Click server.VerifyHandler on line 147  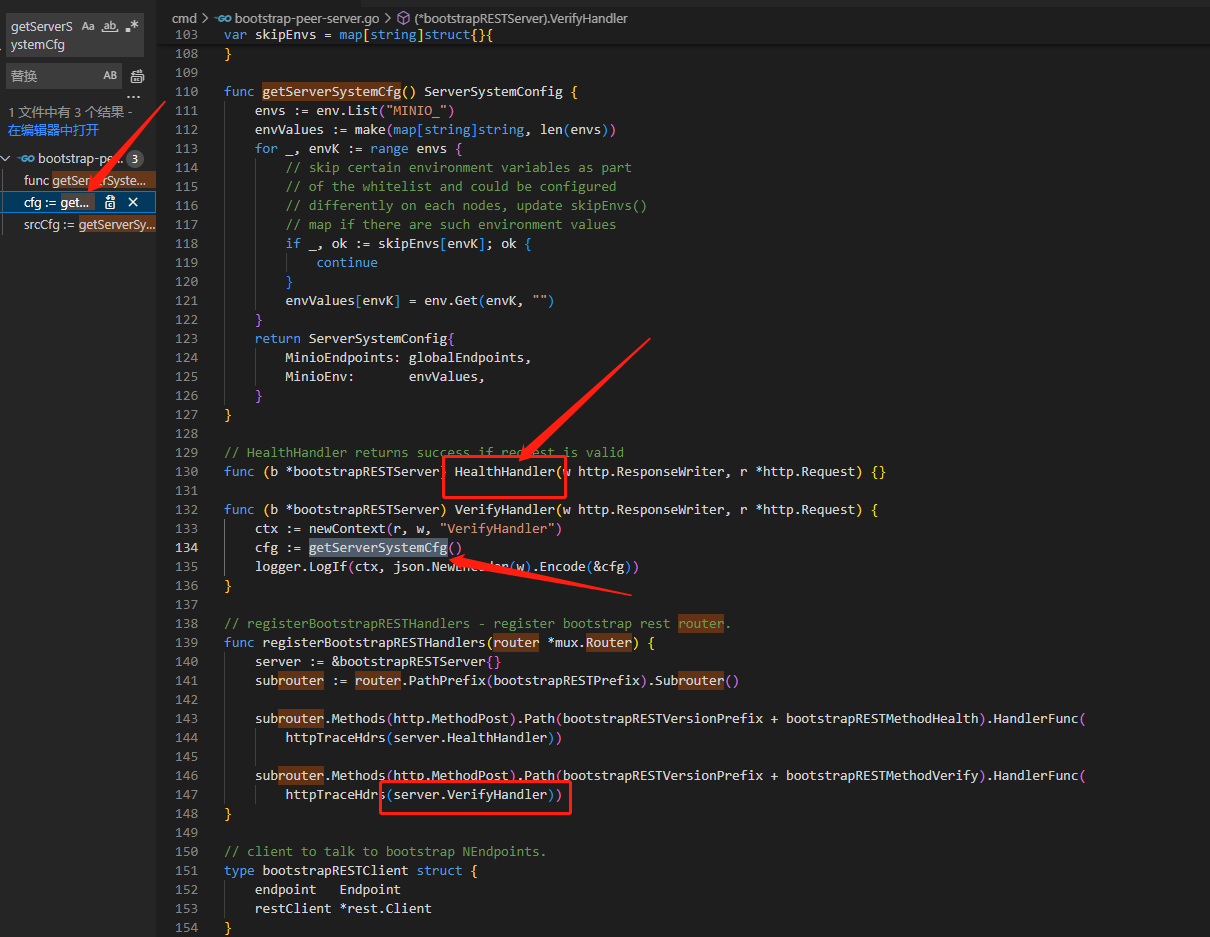click(471, 795)
